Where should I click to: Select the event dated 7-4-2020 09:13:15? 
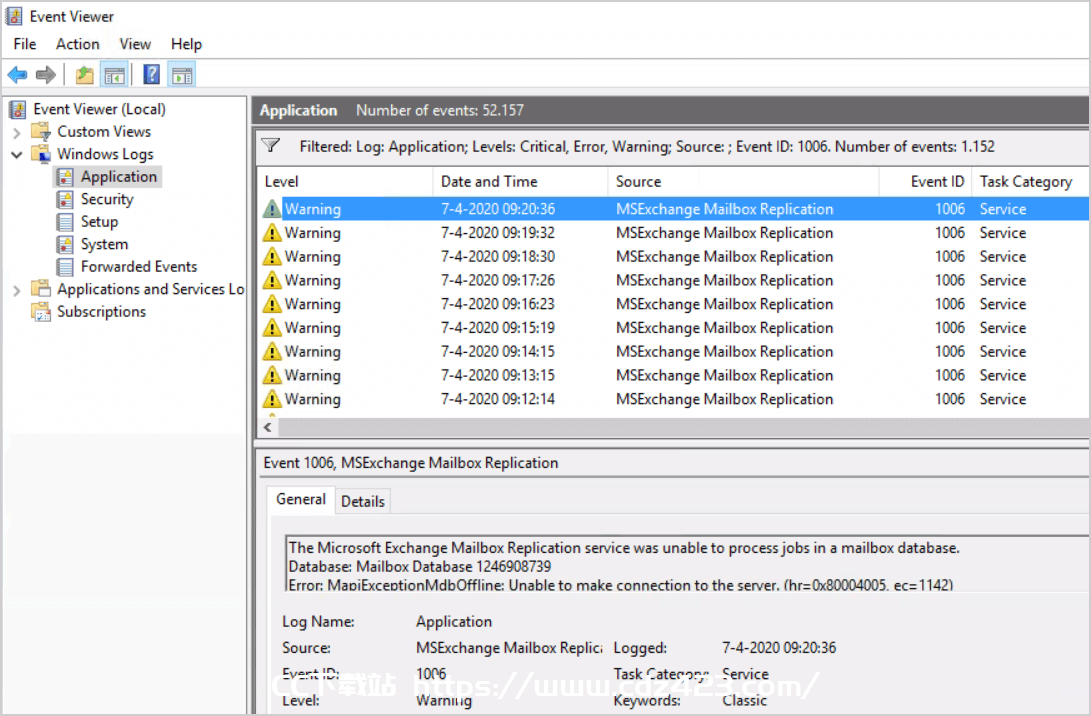pos(673,375)
